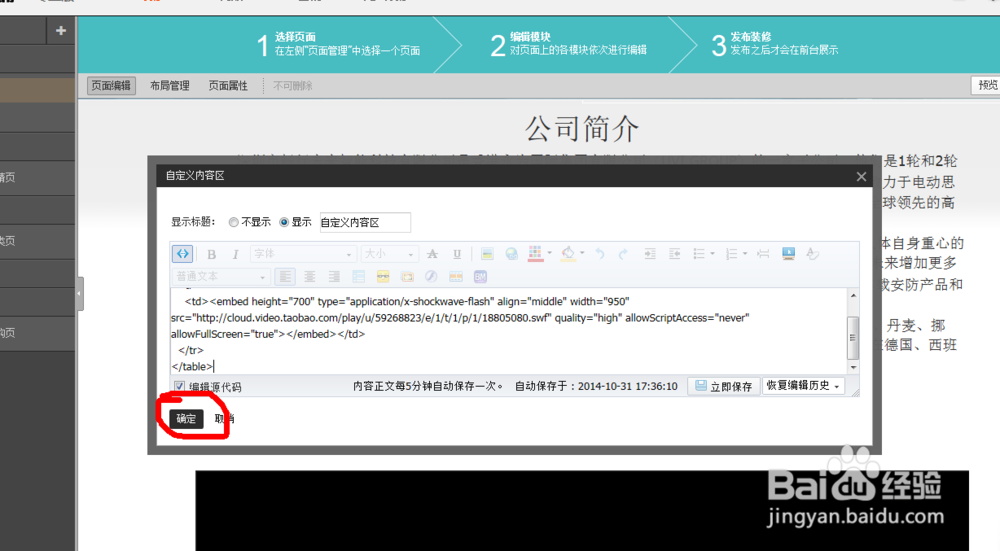Increase indent in editor toolbar
The height and width of the screenshot is (551, 1000).
(650, 254)
